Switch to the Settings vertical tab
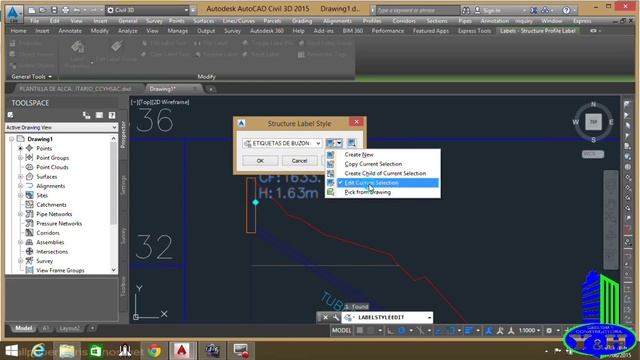 123,185
